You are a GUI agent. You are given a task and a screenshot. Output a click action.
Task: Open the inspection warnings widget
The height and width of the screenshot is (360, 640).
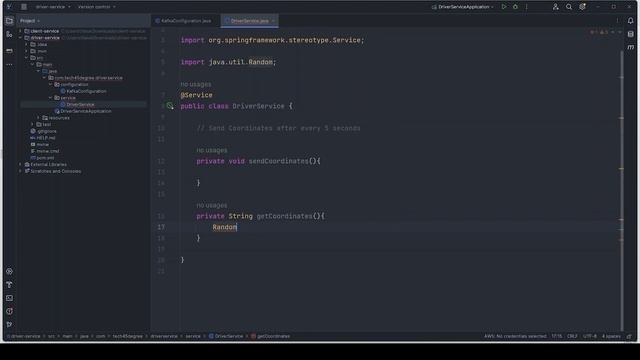(600, 32)
